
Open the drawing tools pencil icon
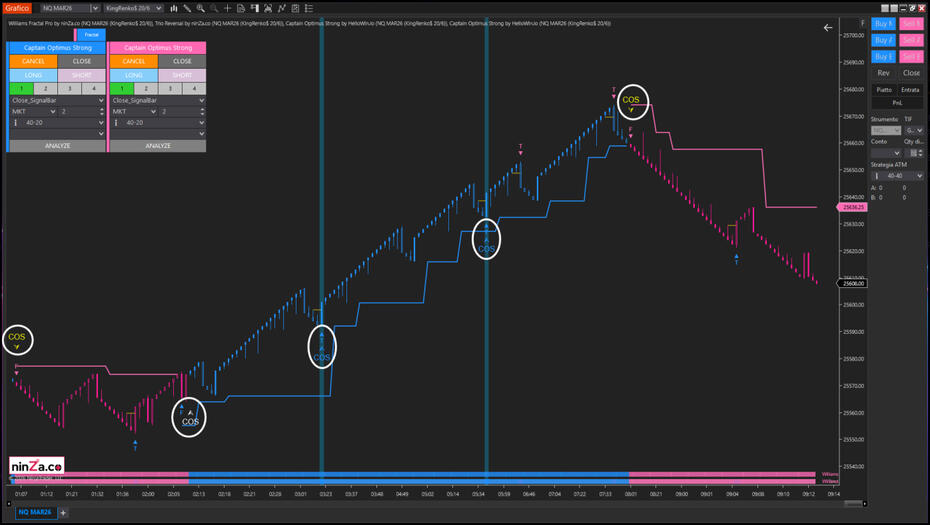(x=187, y=8)
